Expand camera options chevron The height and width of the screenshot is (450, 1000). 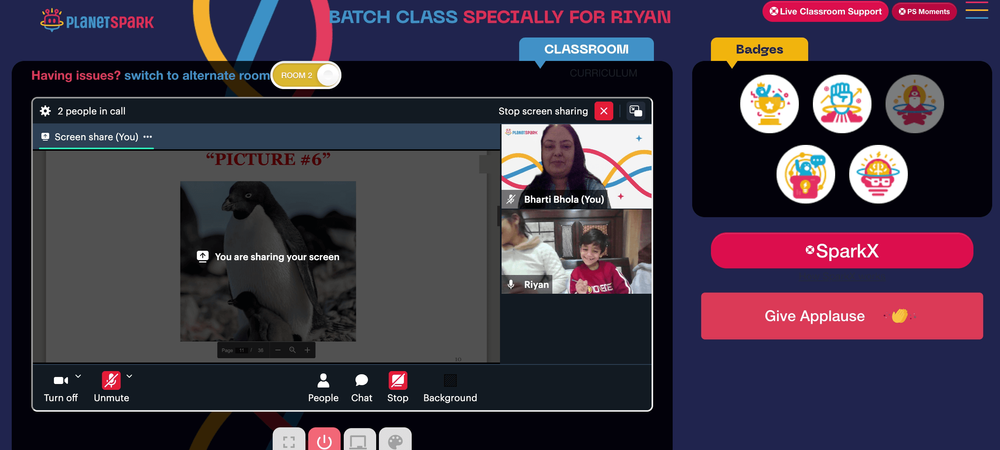click(x=78, y=376)
